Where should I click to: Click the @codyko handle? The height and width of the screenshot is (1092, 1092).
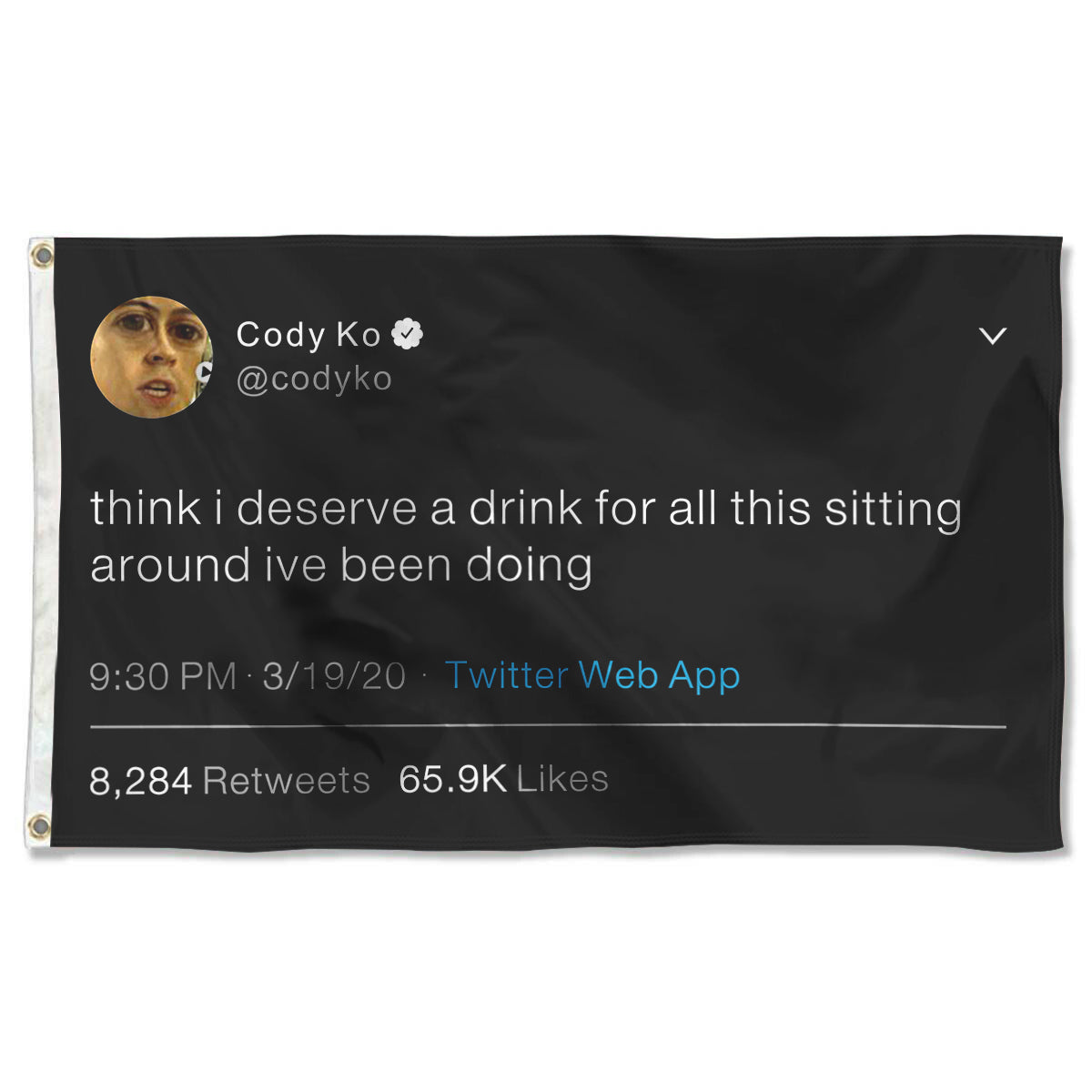[x=314, y=379]
